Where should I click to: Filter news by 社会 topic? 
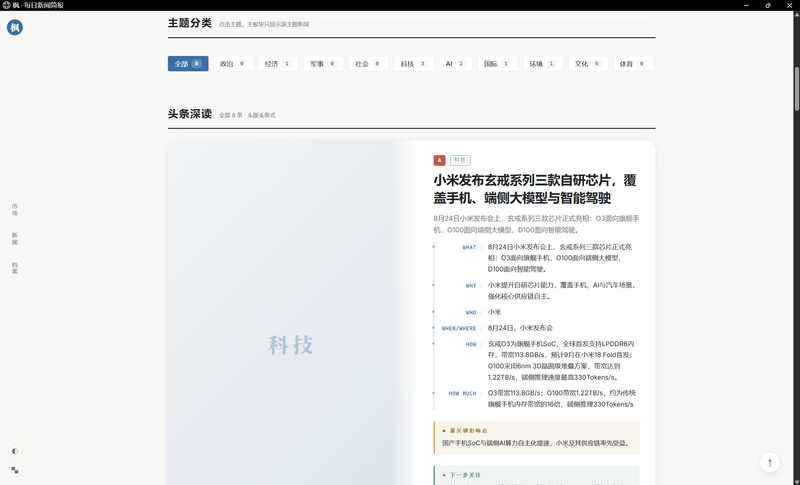[x=368, y=64]
